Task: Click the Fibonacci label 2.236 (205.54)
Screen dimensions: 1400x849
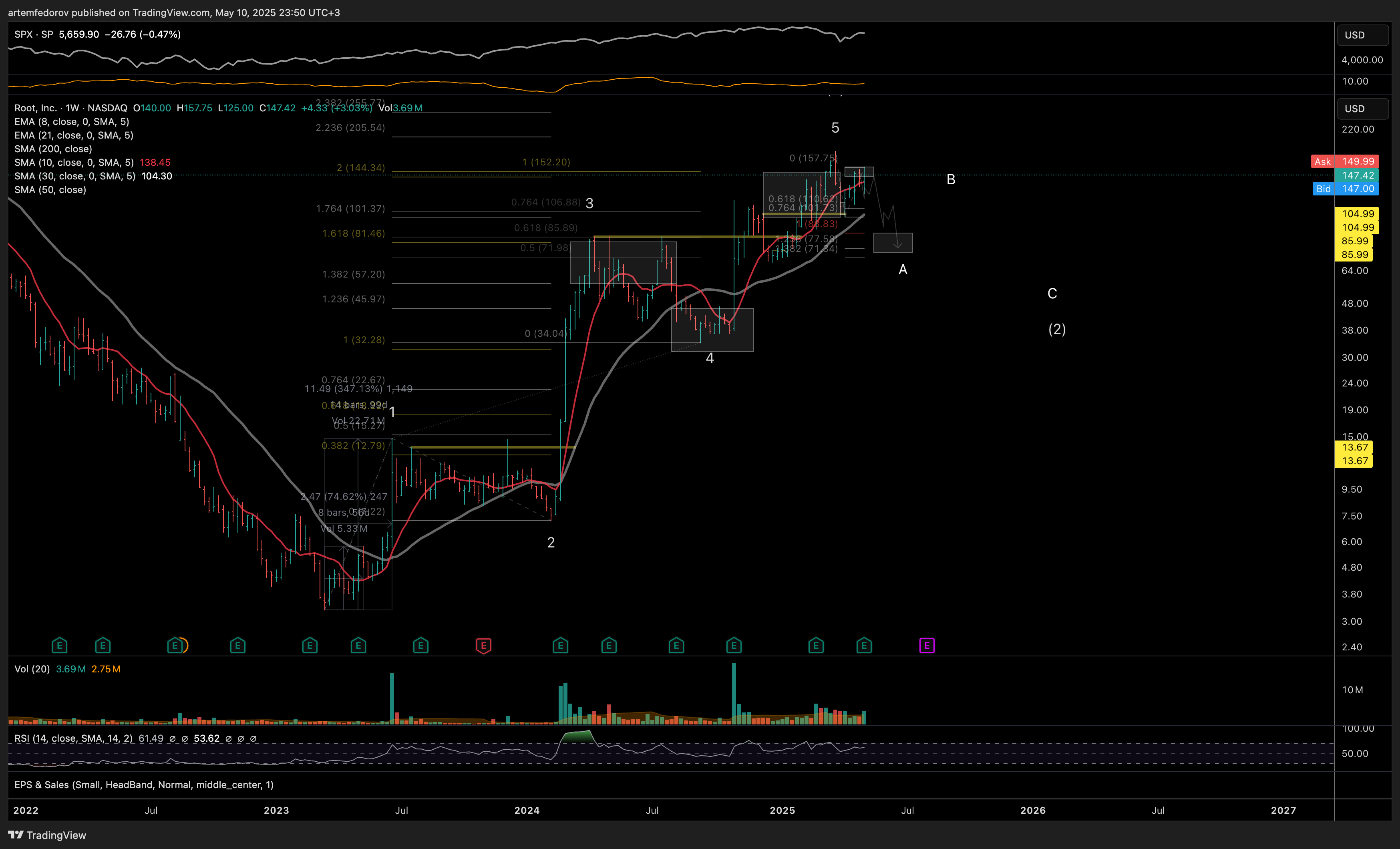Action: 350,128
